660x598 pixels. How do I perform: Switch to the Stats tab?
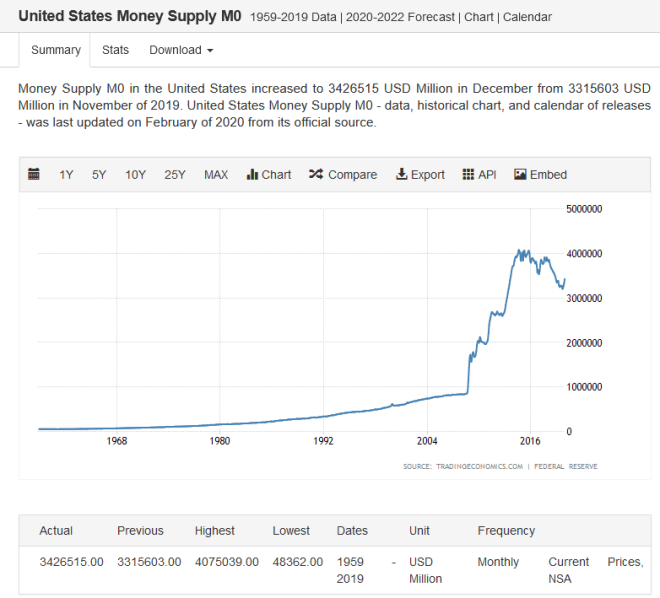[115, 50]
